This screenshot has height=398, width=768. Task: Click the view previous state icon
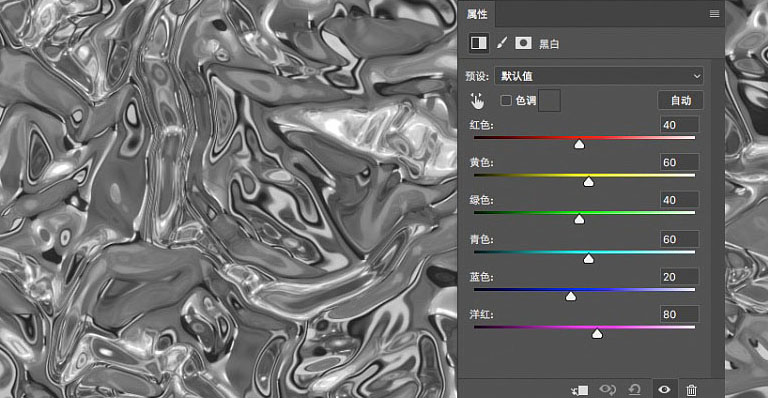click(608, 390)
